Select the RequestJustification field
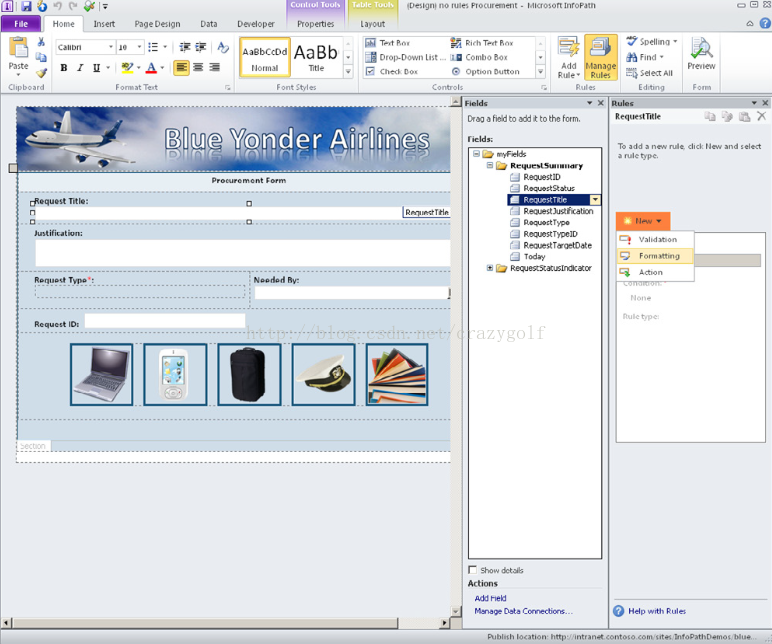This screenshot has height=644, width=772. click(x=558, y=211)
